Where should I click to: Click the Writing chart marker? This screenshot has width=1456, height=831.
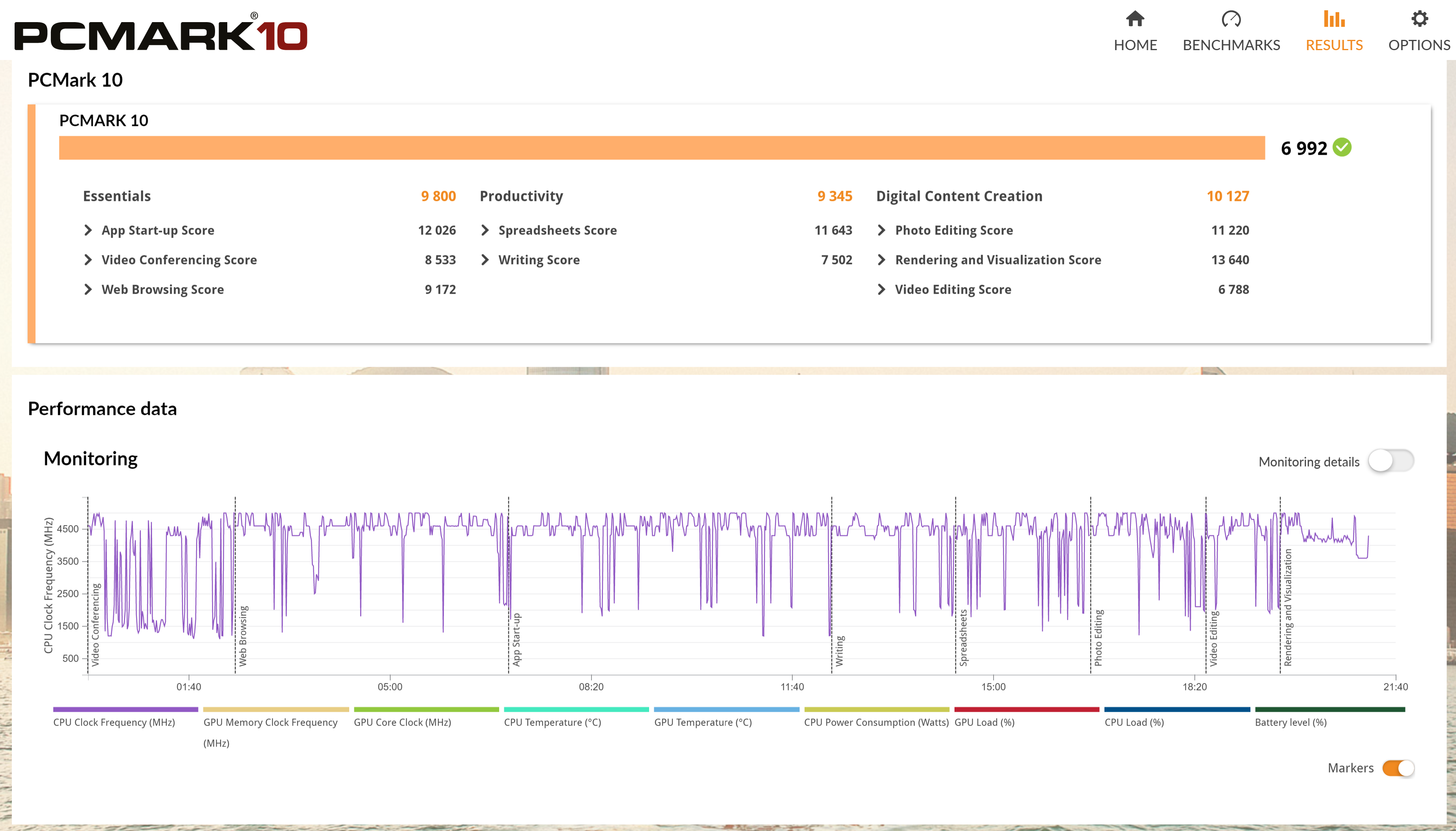click(840, 651)
